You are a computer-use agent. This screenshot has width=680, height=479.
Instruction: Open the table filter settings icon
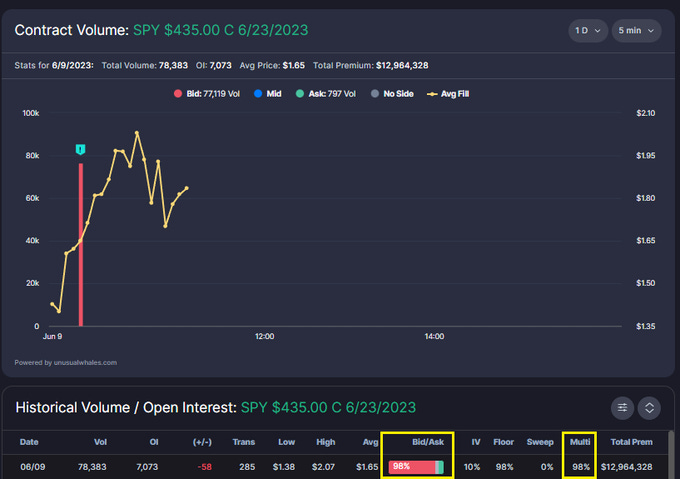point(622,408)
